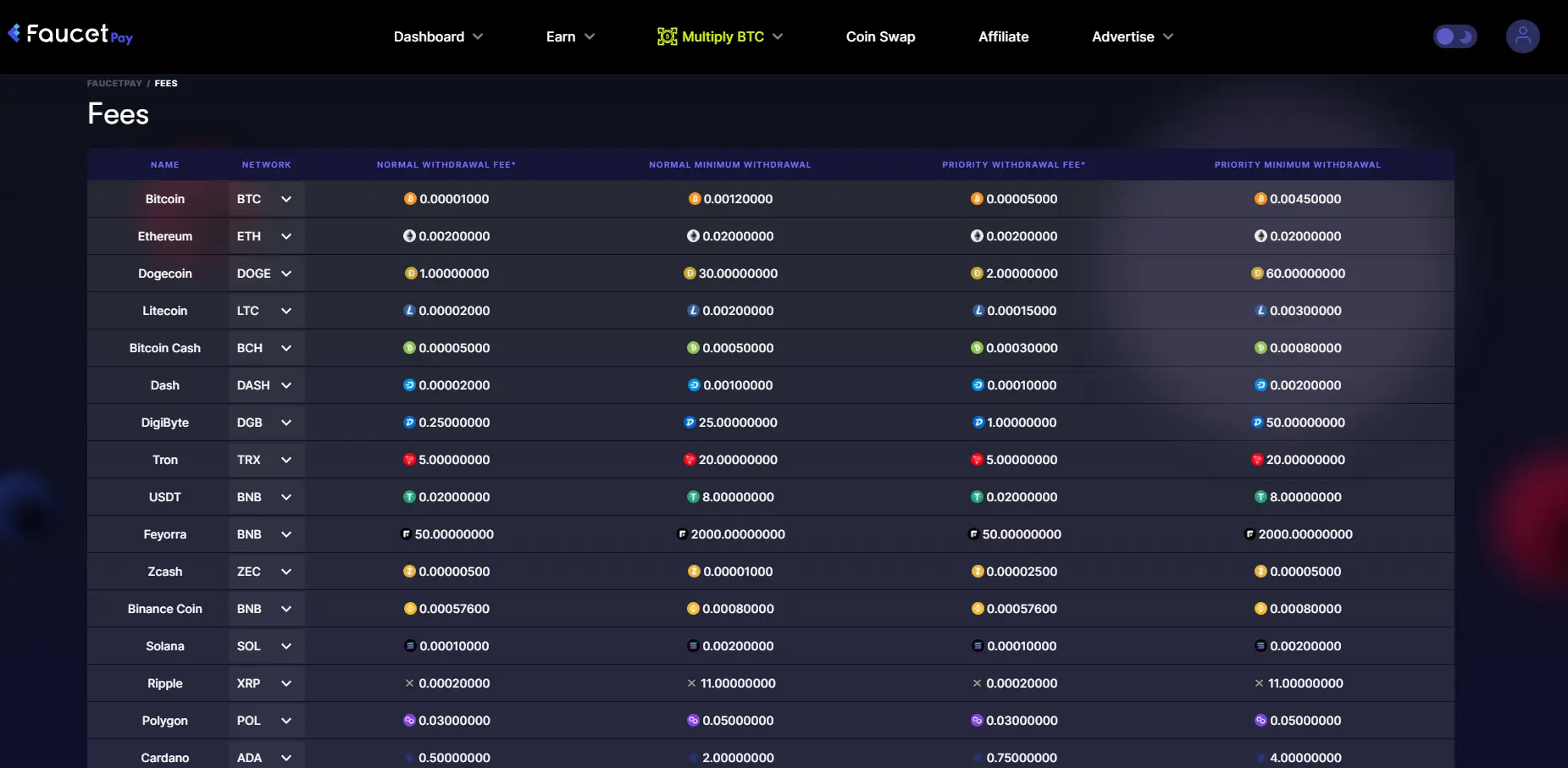Click Binance Coin icon beside priority minimum 0.00080000
Viewport: 1568px width, 768px height.
(x=1260, y=609)
